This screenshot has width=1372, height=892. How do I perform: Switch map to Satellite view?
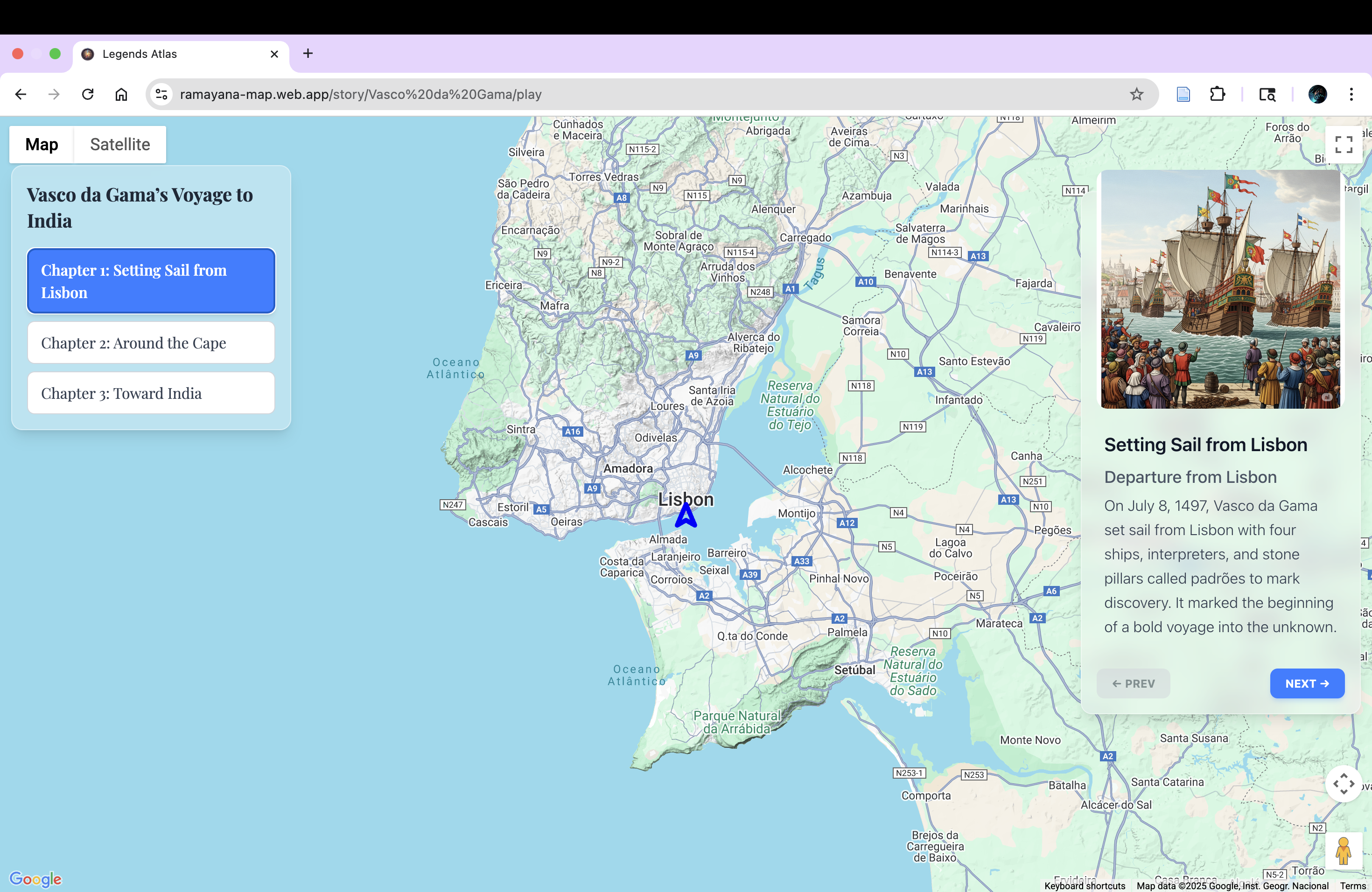click(120, 145)
